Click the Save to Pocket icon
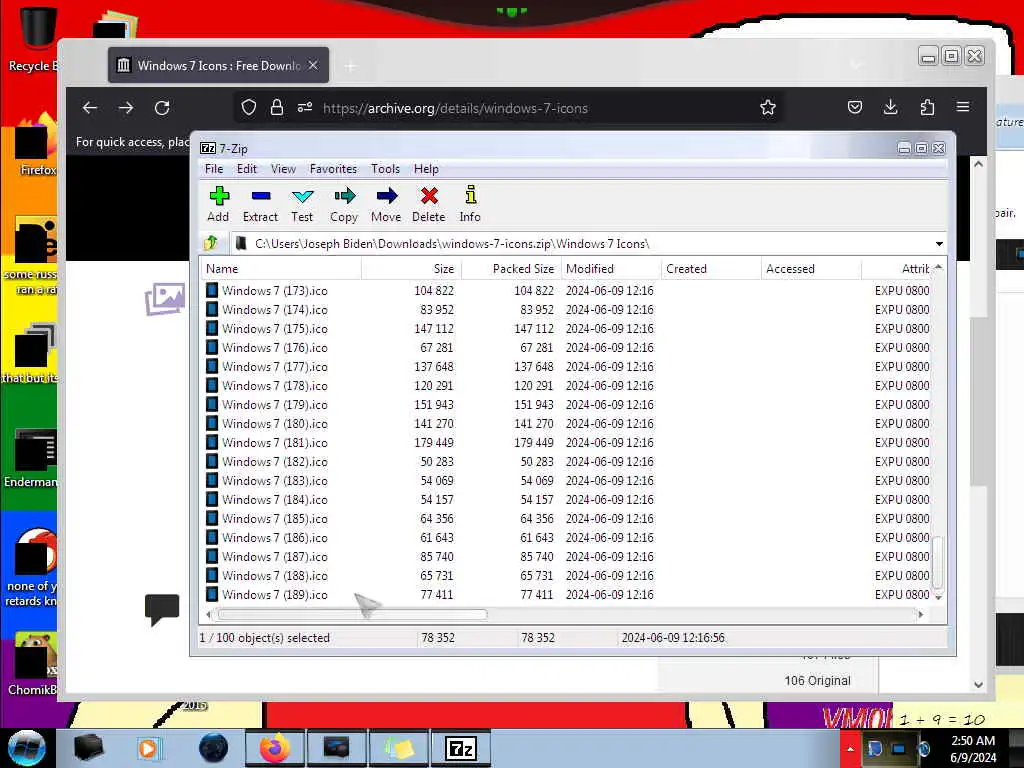Image resolution: width=1024 pixels, height=768 pixels. pyautogui.click(x=855, y=107)
